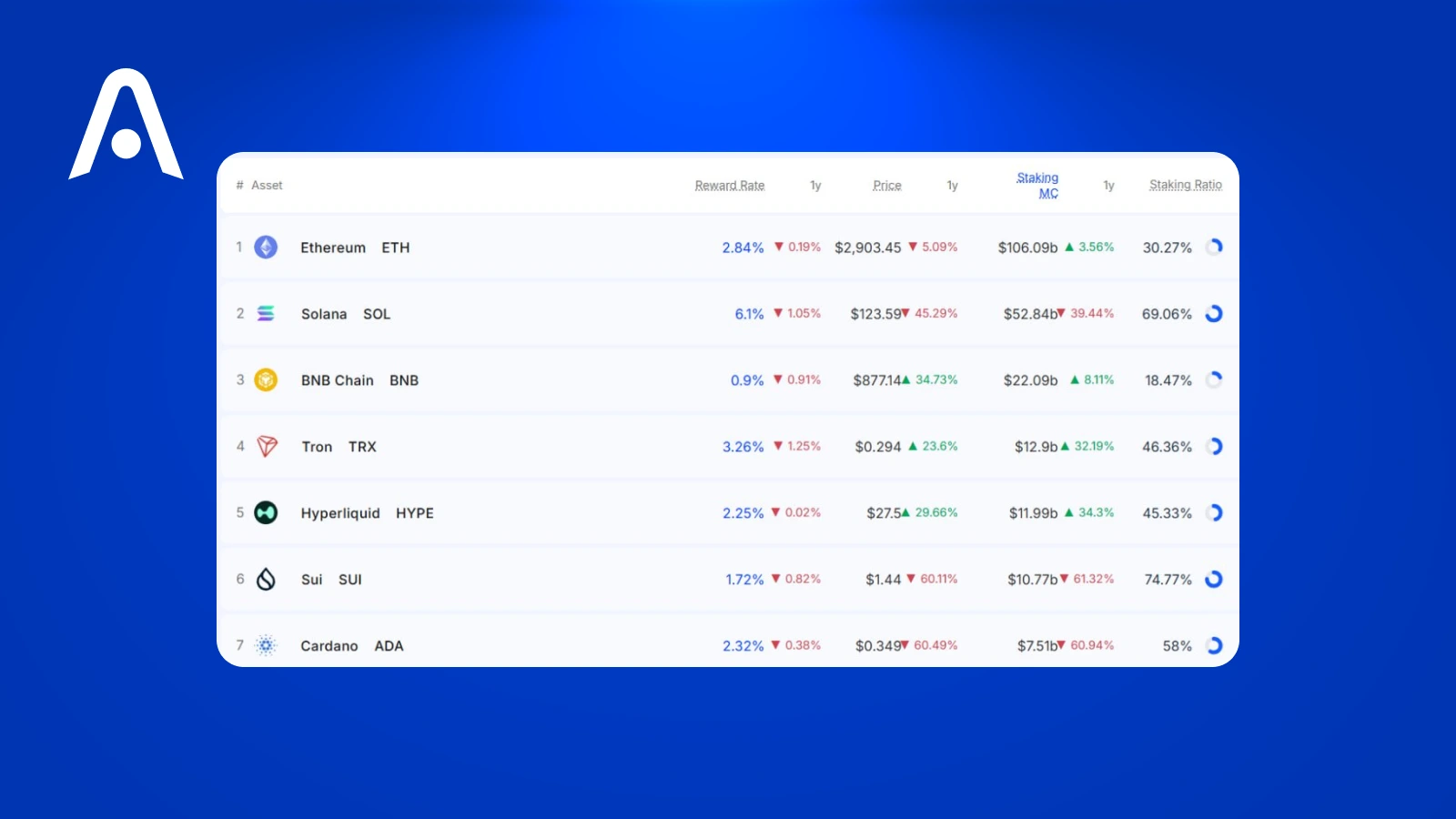The height and width of the screenshot is (819, 1456).
Task: Click the 1y header next to Price
Action: point(953,185)
